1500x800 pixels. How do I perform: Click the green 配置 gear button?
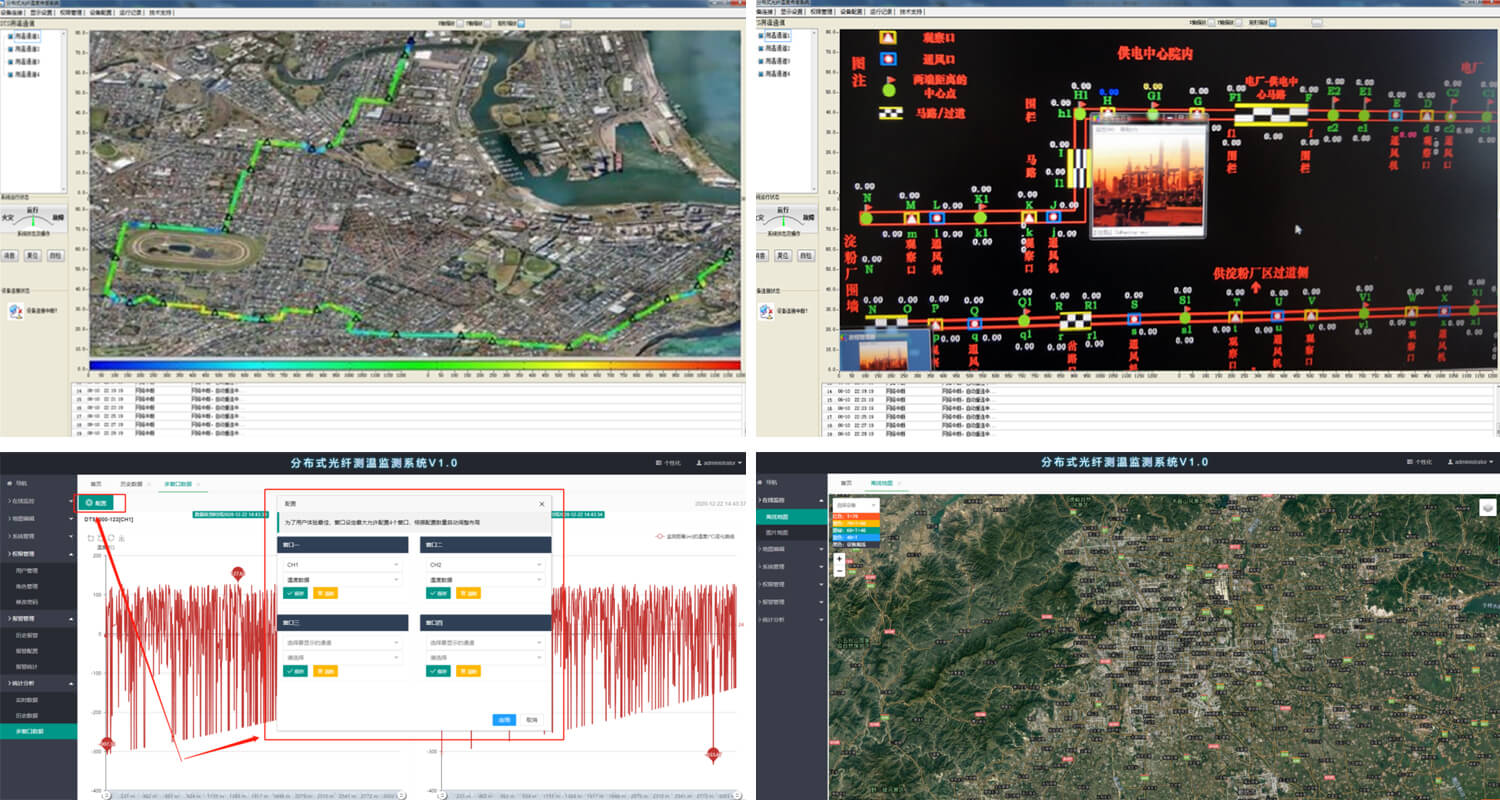[x=96, y=503]
